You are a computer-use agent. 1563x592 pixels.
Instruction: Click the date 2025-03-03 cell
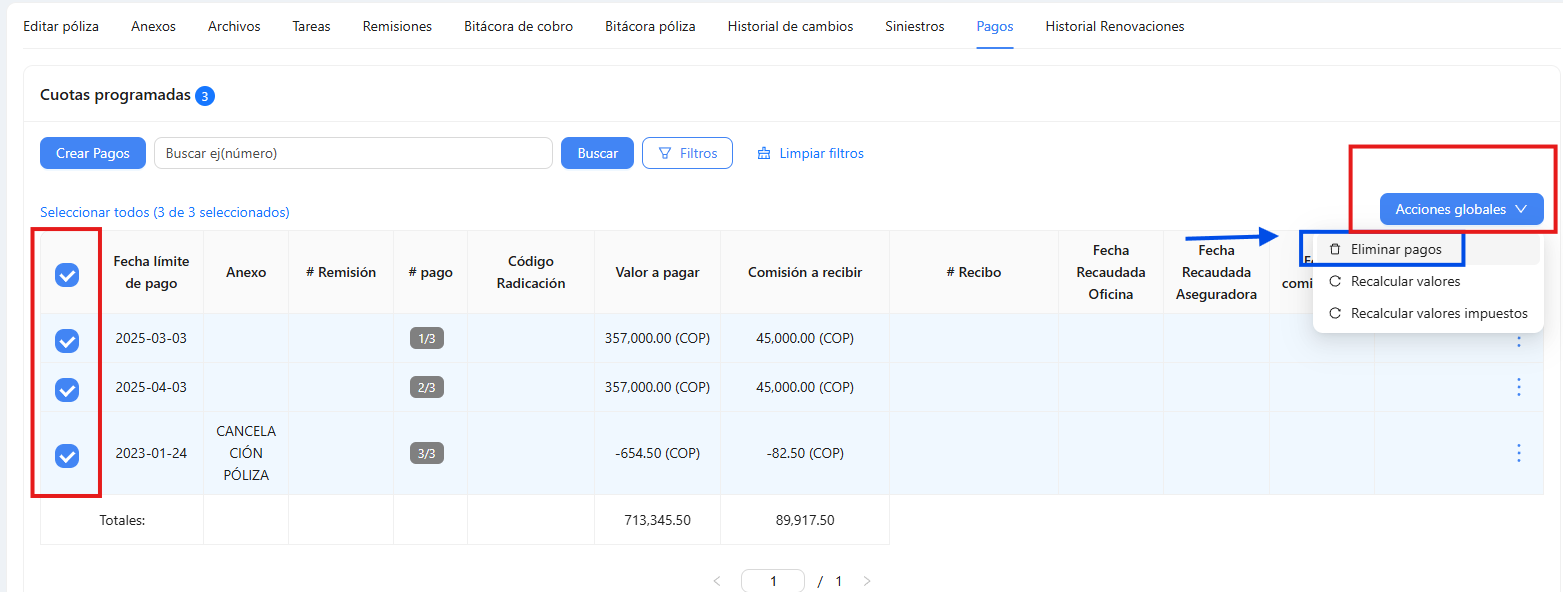coord(151,338)
